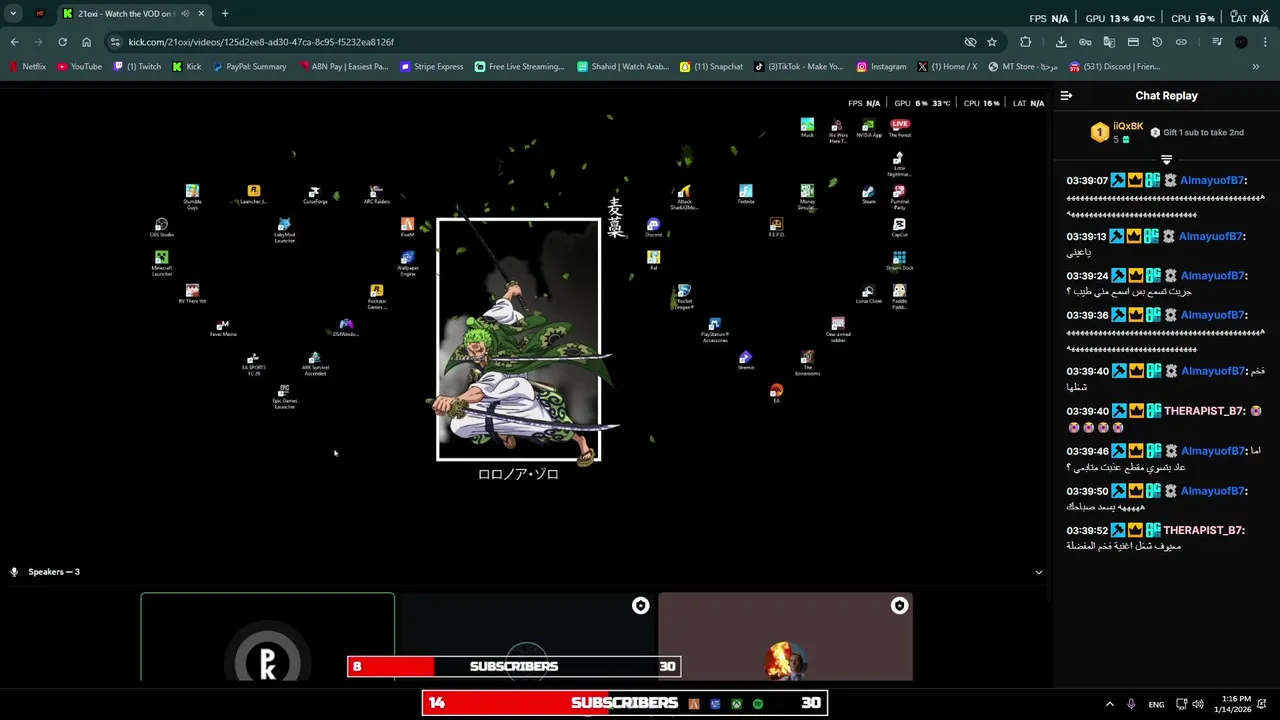Open the CapCut desktop icon
Screen dimensions: 1280x720
coord(899,227)
